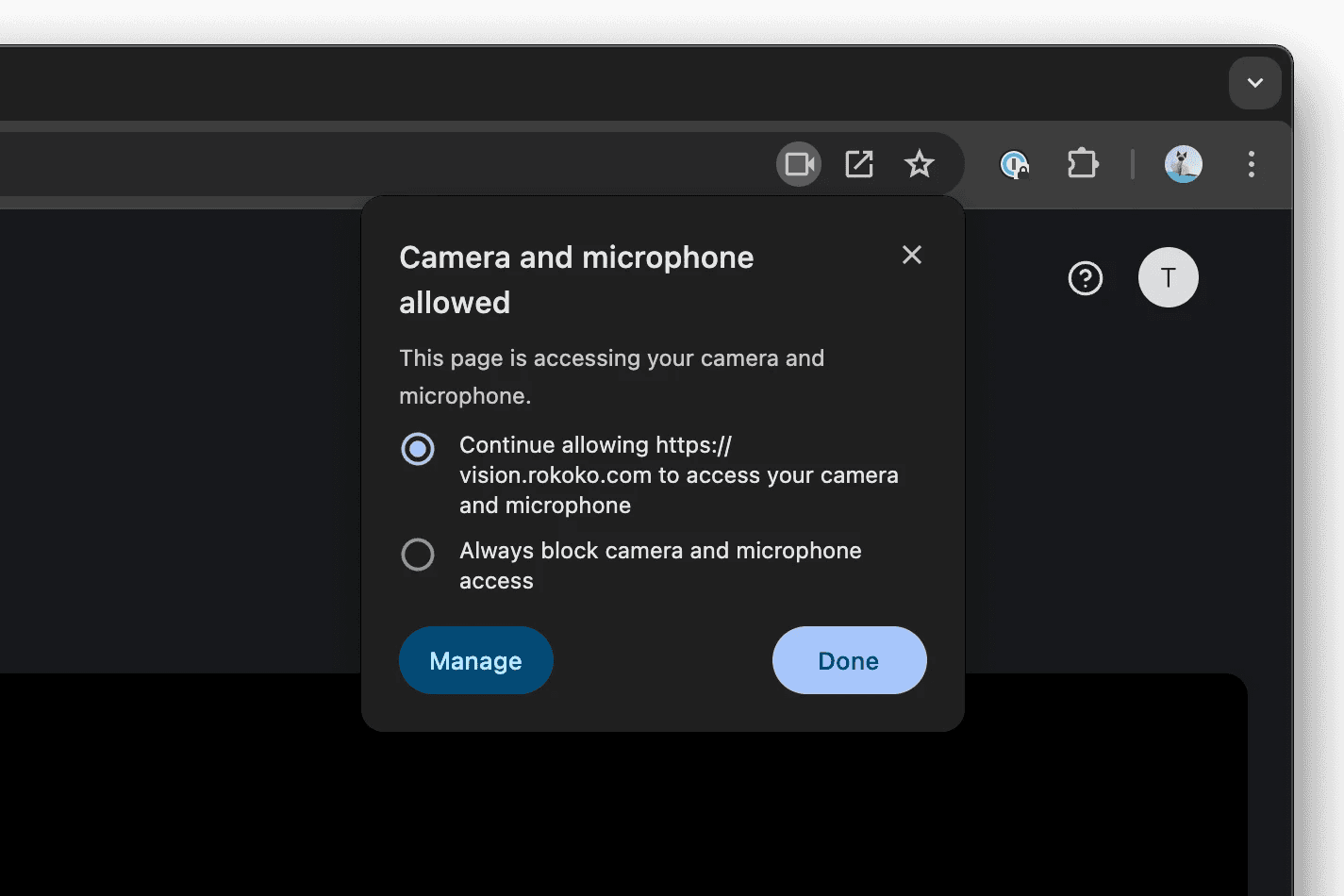Select Continue allowing camera and microphone
The width and height of the screenshot is (1344, 896).
coord(418,449)
